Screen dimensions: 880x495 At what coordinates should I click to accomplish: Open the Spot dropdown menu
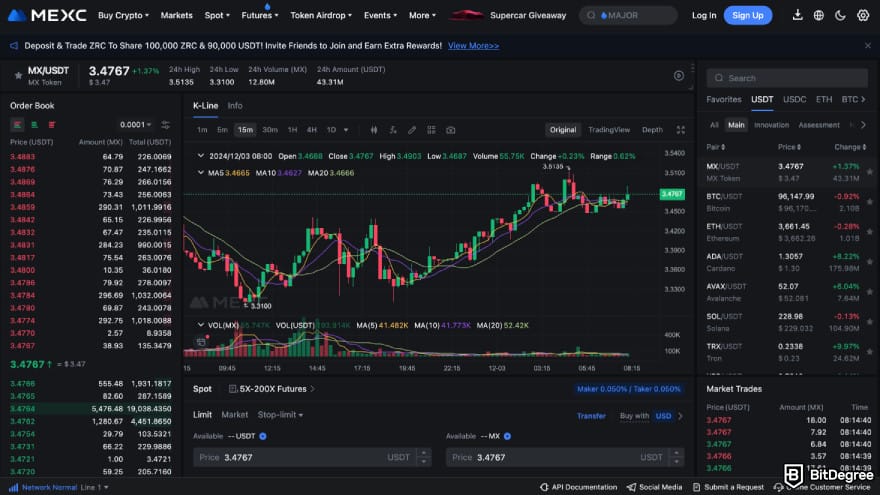pyautogui.click(x=217, y=15)
